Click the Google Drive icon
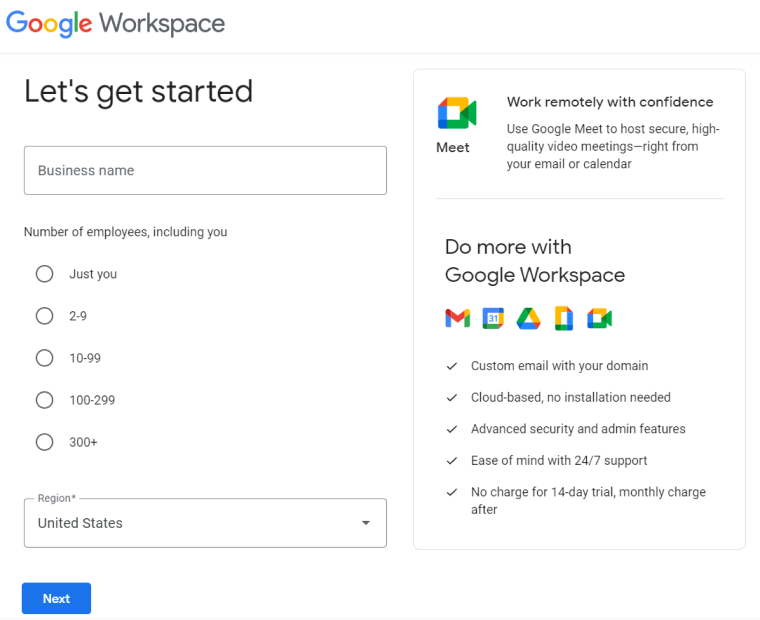760x620 pixels. [528, 318]
